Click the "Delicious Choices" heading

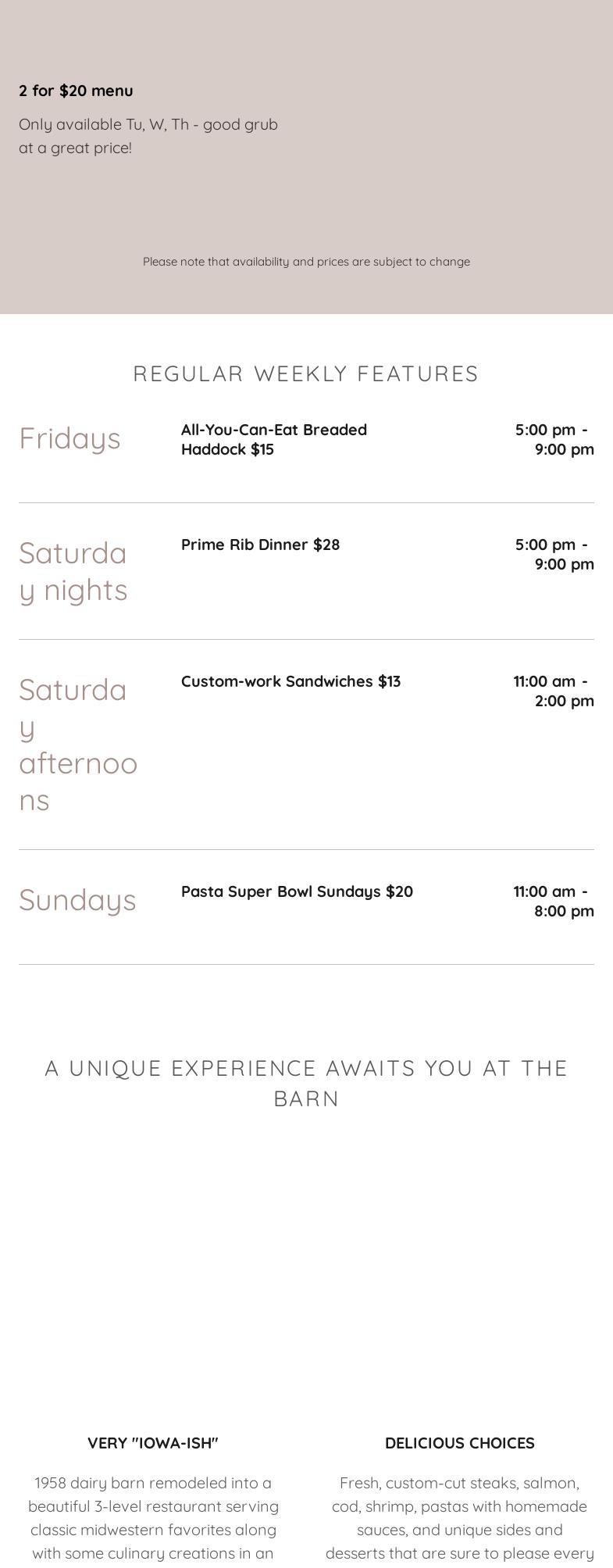tap(459, 1443)
